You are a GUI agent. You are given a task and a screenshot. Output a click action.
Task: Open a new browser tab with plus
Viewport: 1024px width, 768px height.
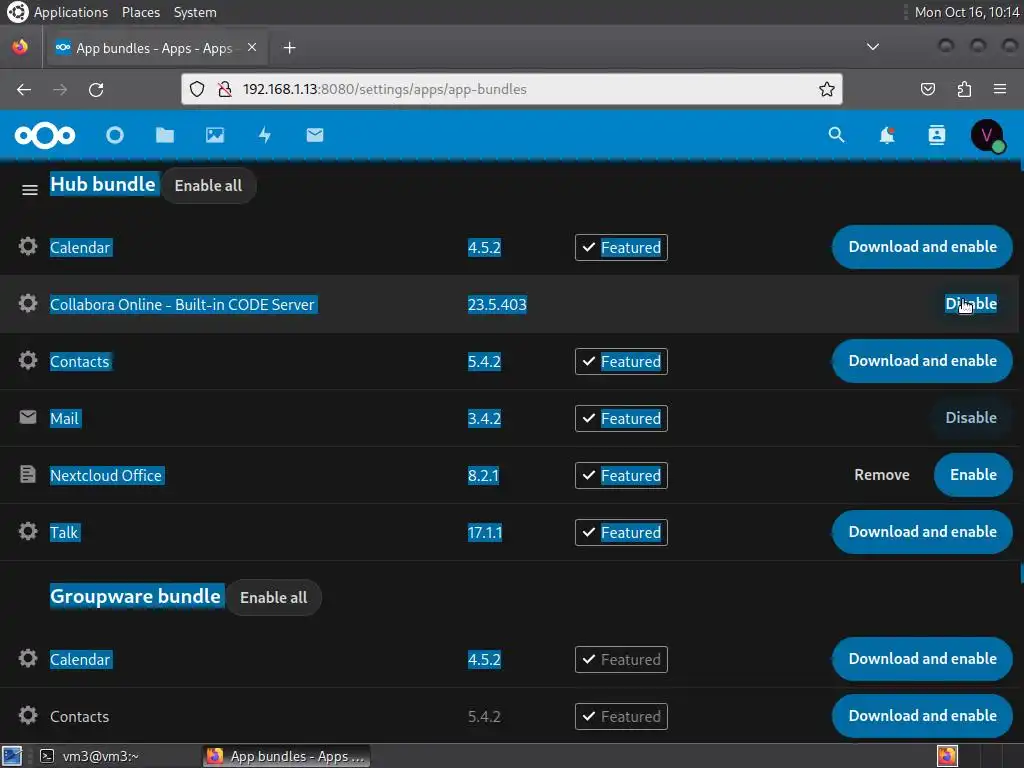[289, 48]
